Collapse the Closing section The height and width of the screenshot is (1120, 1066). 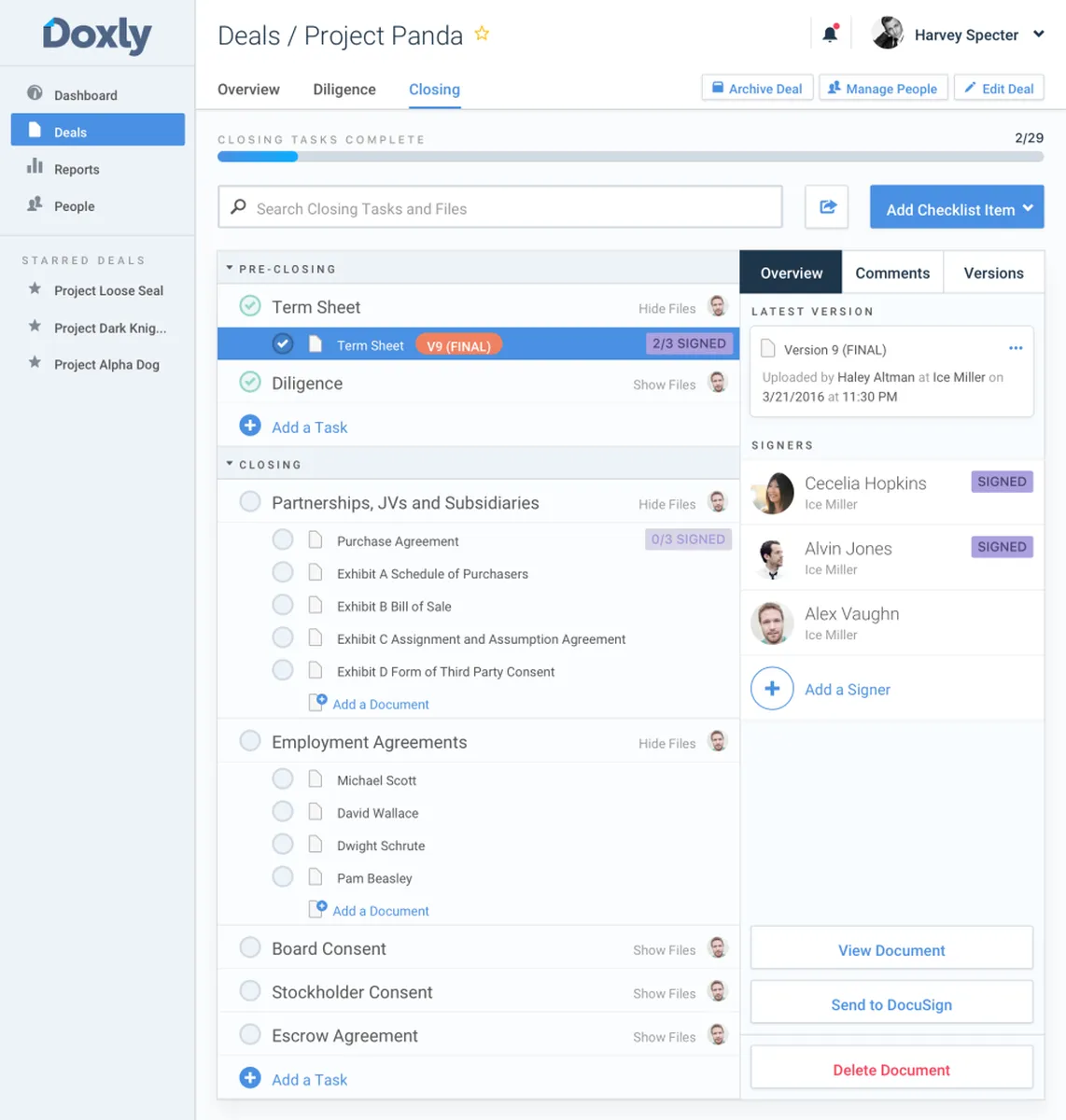(230, 464)
